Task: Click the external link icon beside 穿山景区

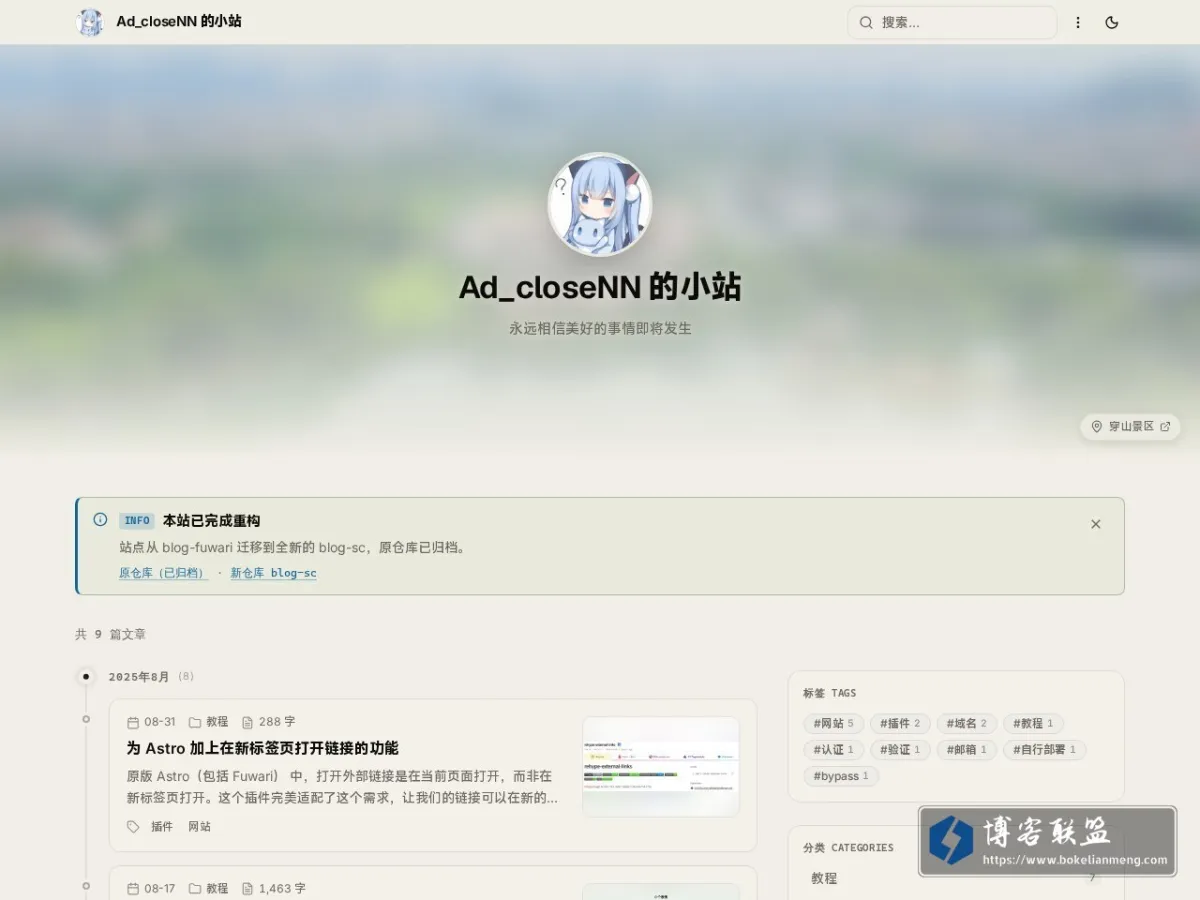Action: (x=1165, y=426)
